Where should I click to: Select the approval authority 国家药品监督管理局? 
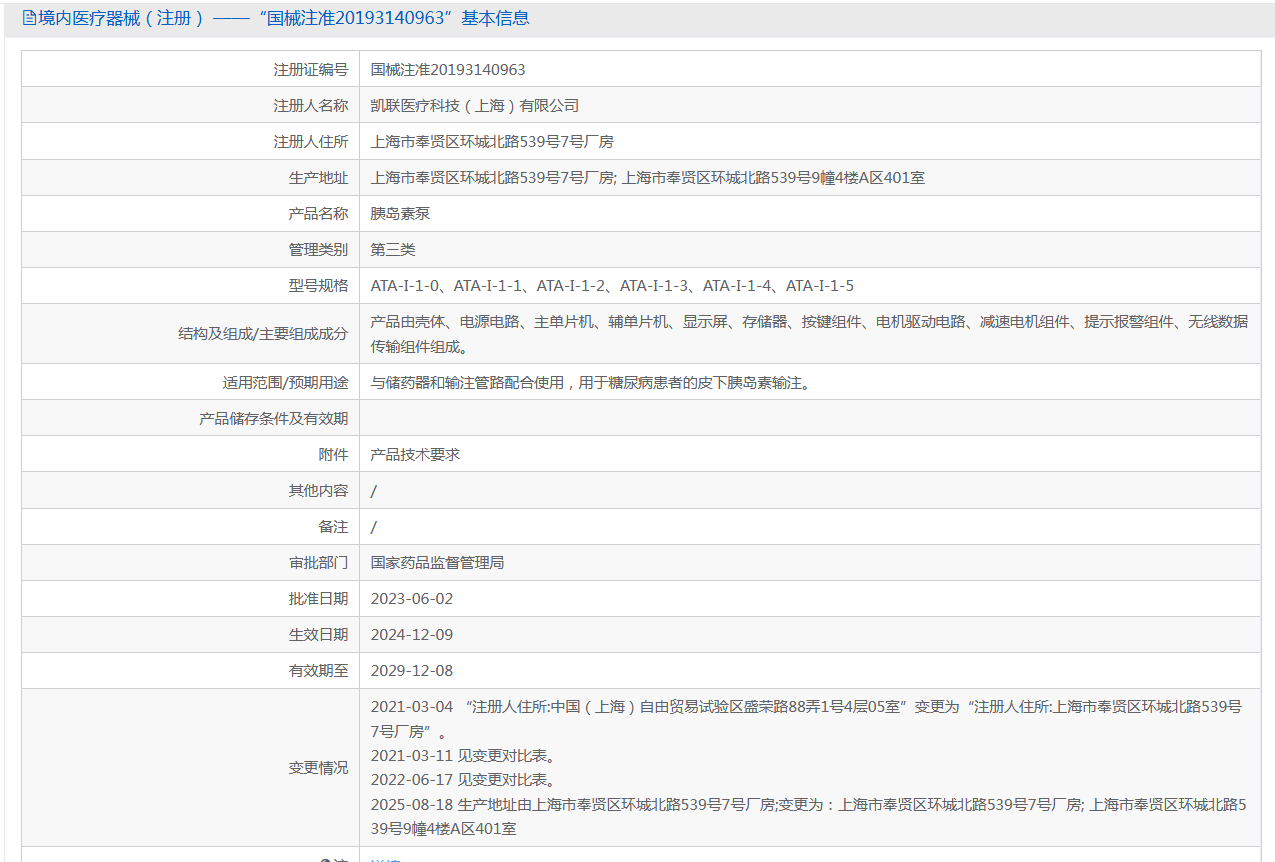tap(437, 563)
